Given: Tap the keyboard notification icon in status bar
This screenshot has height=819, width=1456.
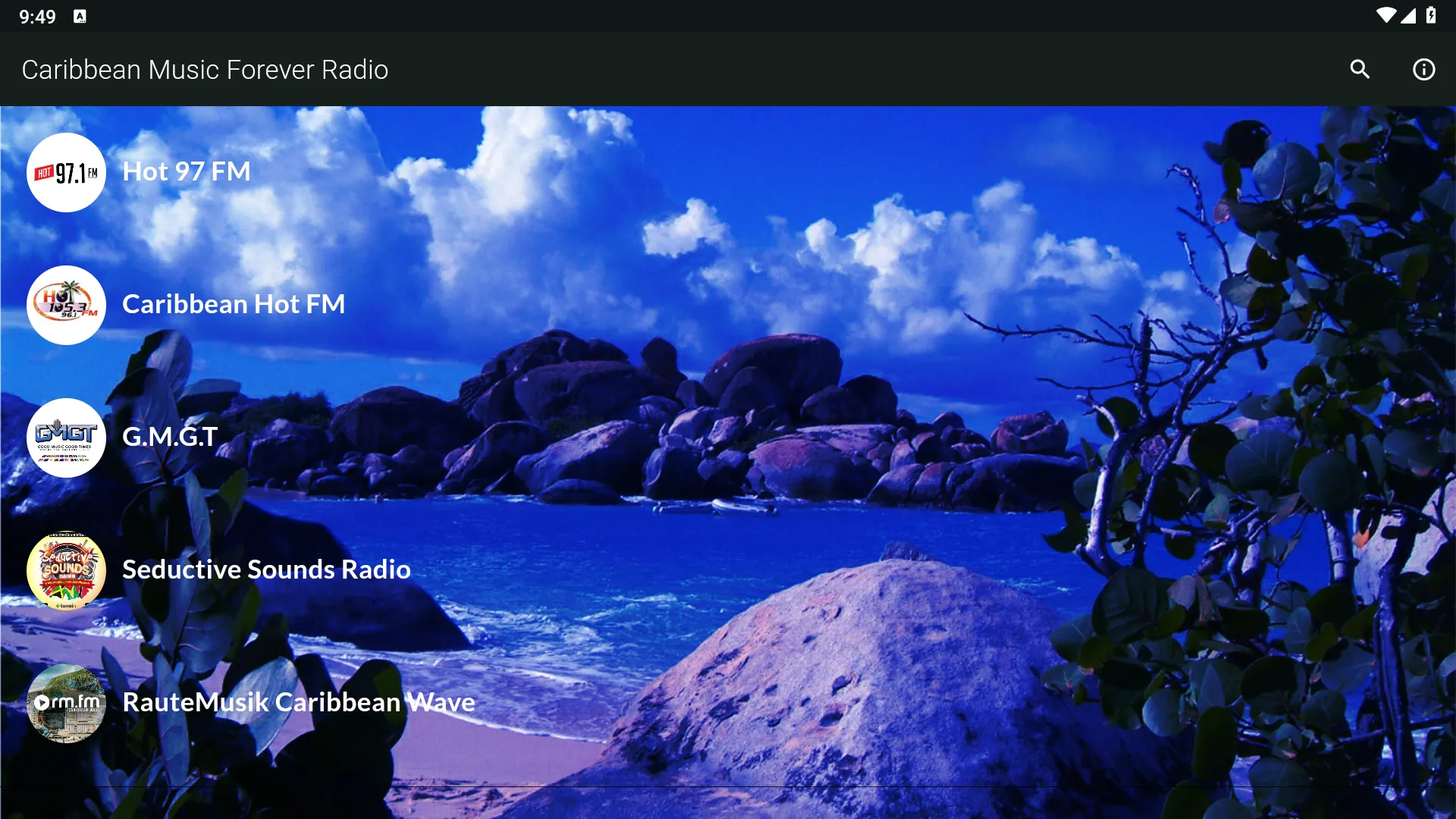Looking at the screenshot, I should tap(80, 17).
